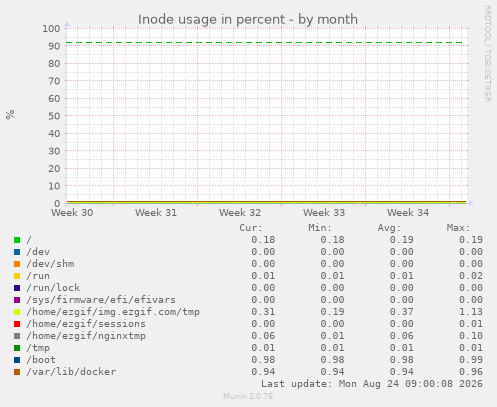Select the /home/ezgif/sessions legend label

click(86, 324)
